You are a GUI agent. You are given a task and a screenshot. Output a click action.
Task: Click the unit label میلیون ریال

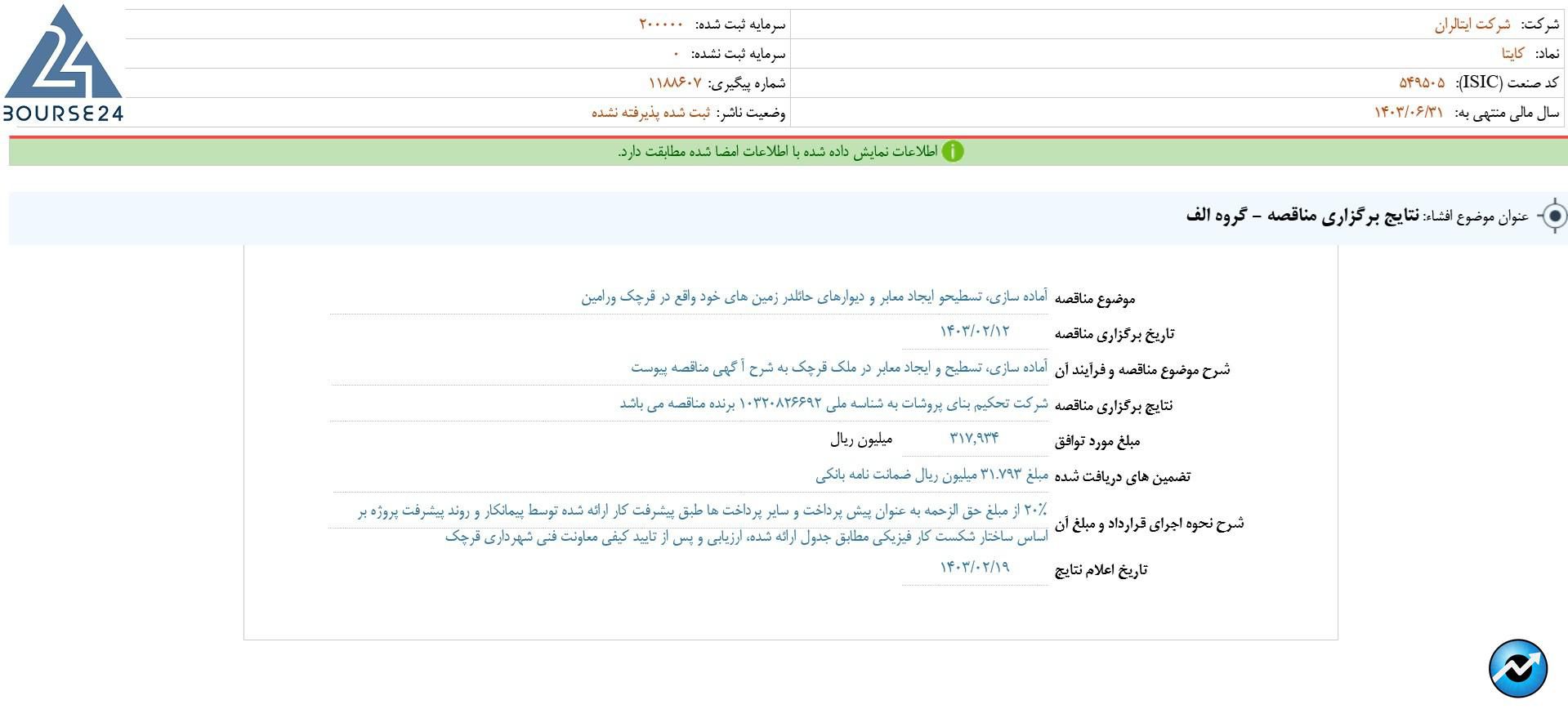(861, 439)
